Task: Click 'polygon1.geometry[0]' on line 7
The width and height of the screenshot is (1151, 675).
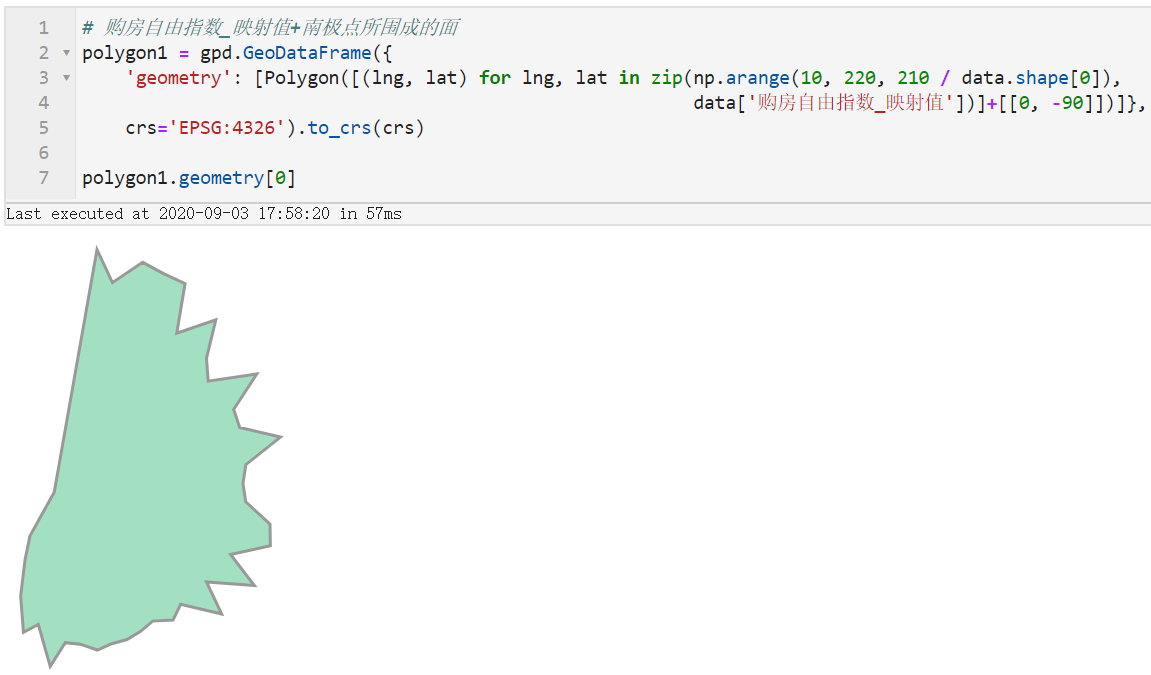Action: (x=189, y=178)
